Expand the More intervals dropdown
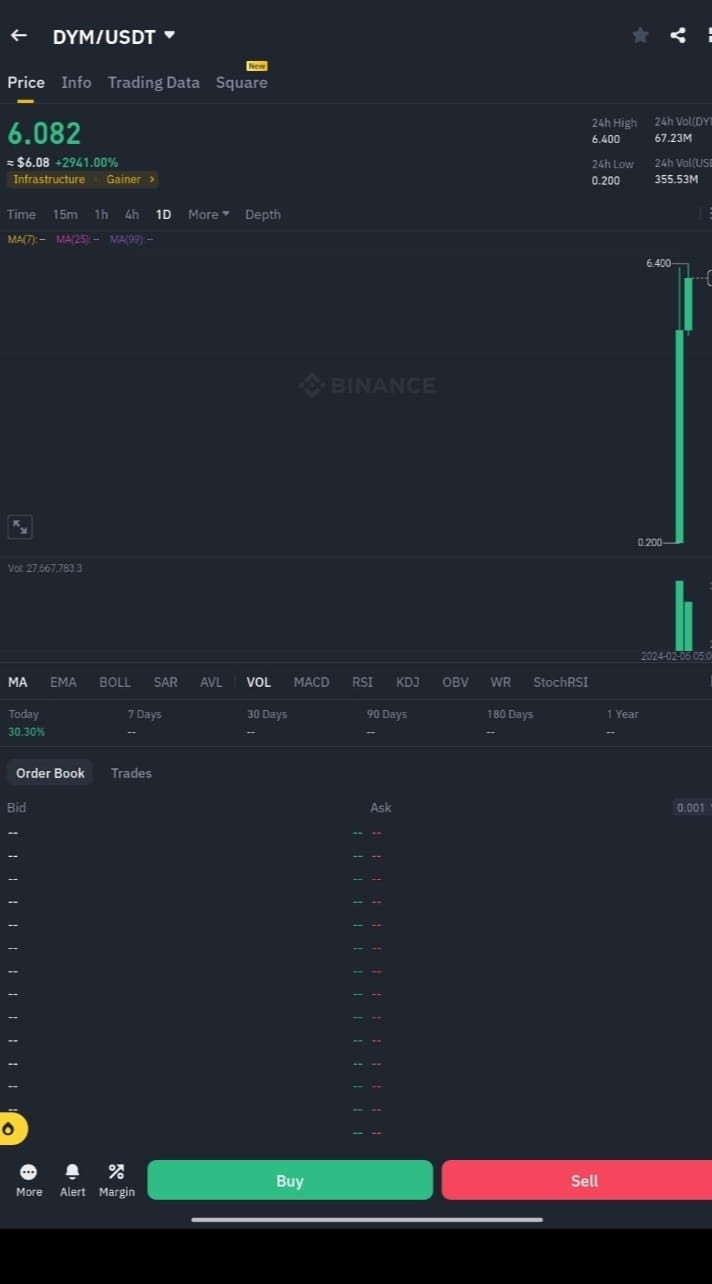Screen dimensions: 712x1284 pos(208,215)
